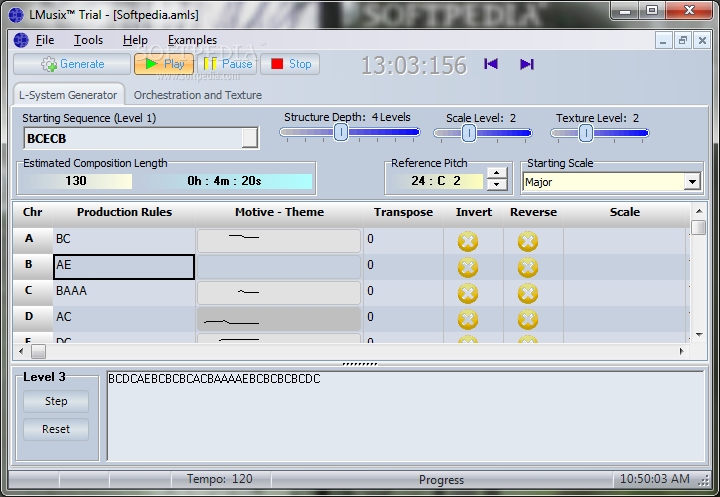This screenshot has height=497, width=720.
Task: Skip to end with forward icon
Action: click(x=527, y=64)
